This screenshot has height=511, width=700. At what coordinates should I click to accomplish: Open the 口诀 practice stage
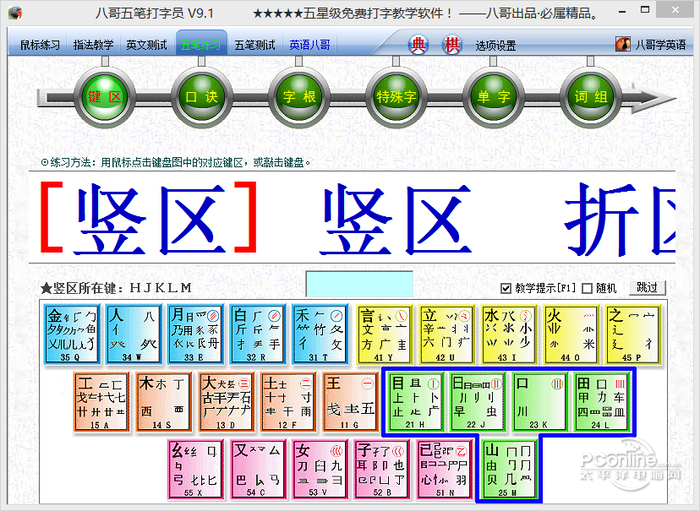click(x=201, y=97)
